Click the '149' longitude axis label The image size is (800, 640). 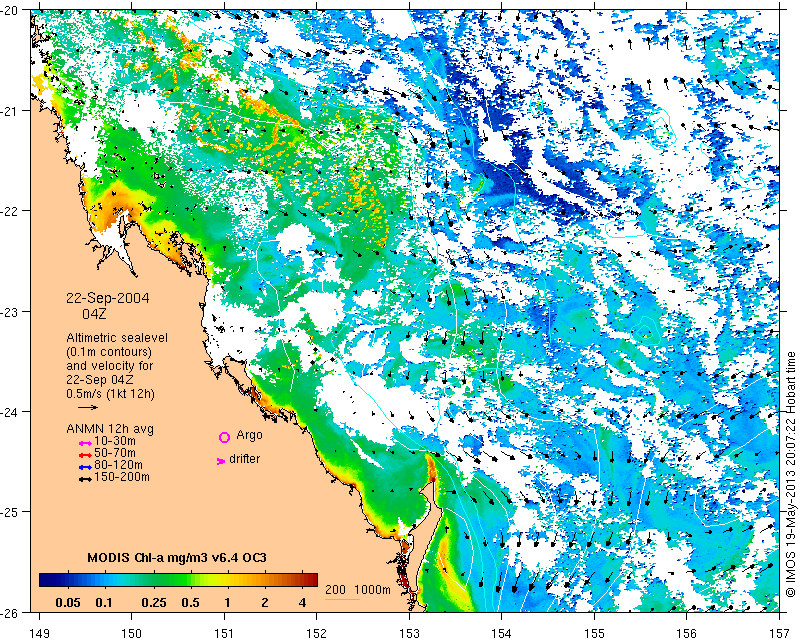(x=39, y=633)
